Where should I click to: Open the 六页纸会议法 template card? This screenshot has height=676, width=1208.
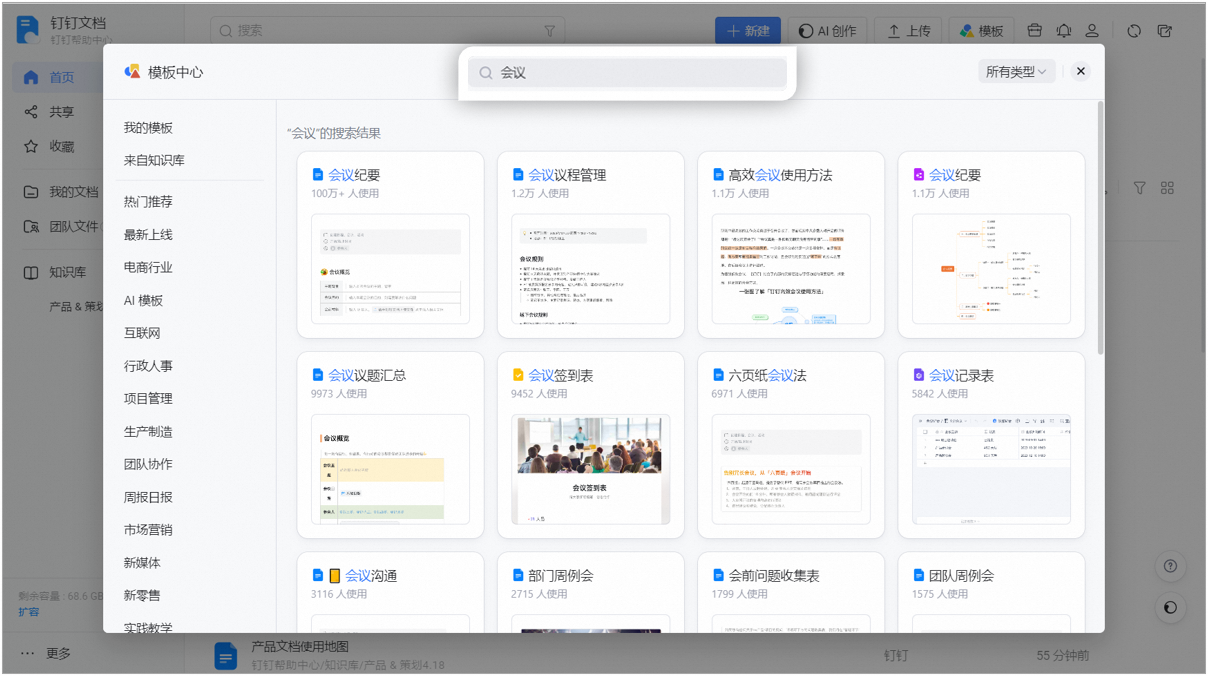(791, 445)
